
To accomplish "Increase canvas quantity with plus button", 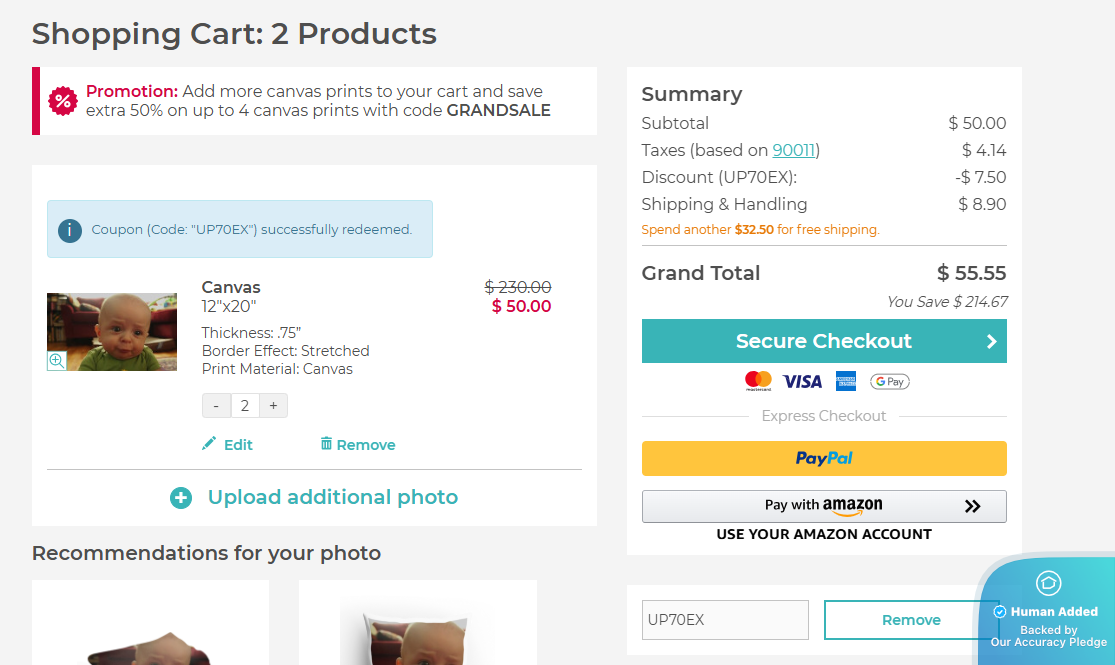I will click(x=273, y=405).
